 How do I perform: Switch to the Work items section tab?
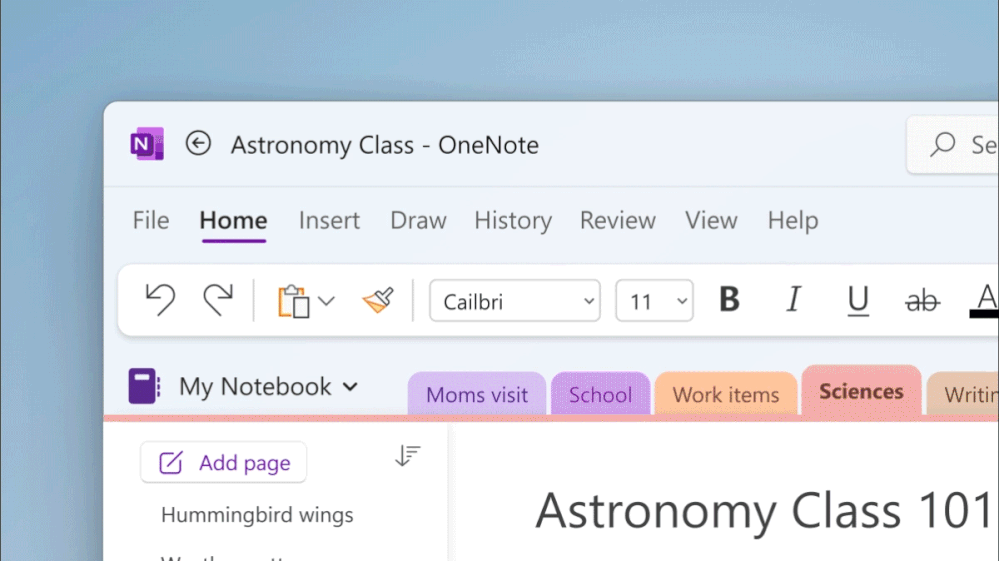pos(725,395)
